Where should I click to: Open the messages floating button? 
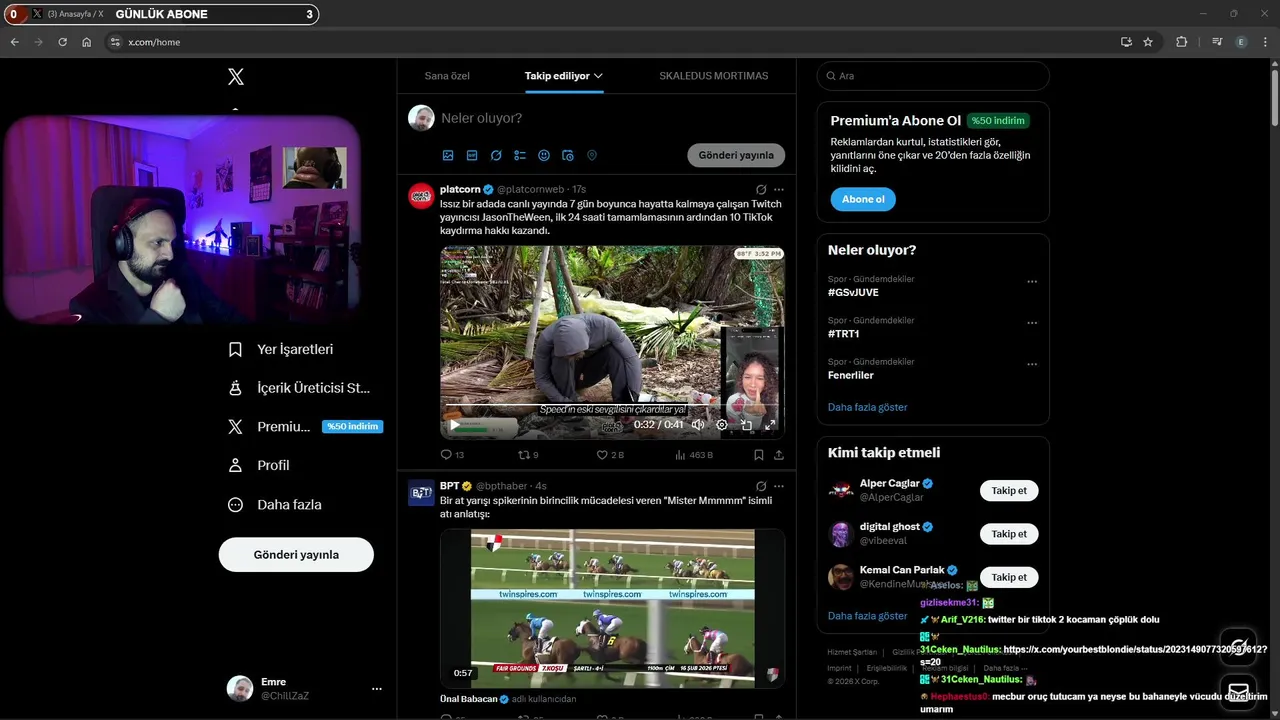(x=1238, y=691)
